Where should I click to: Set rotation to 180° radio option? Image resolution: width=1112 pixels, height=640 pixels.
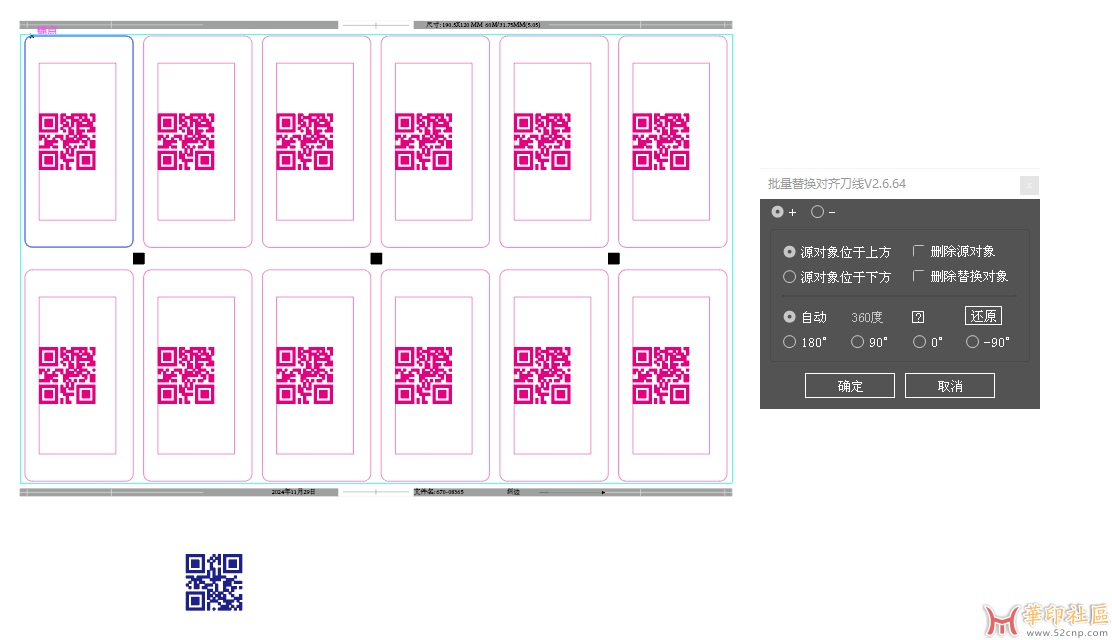(x=790, y=342)
